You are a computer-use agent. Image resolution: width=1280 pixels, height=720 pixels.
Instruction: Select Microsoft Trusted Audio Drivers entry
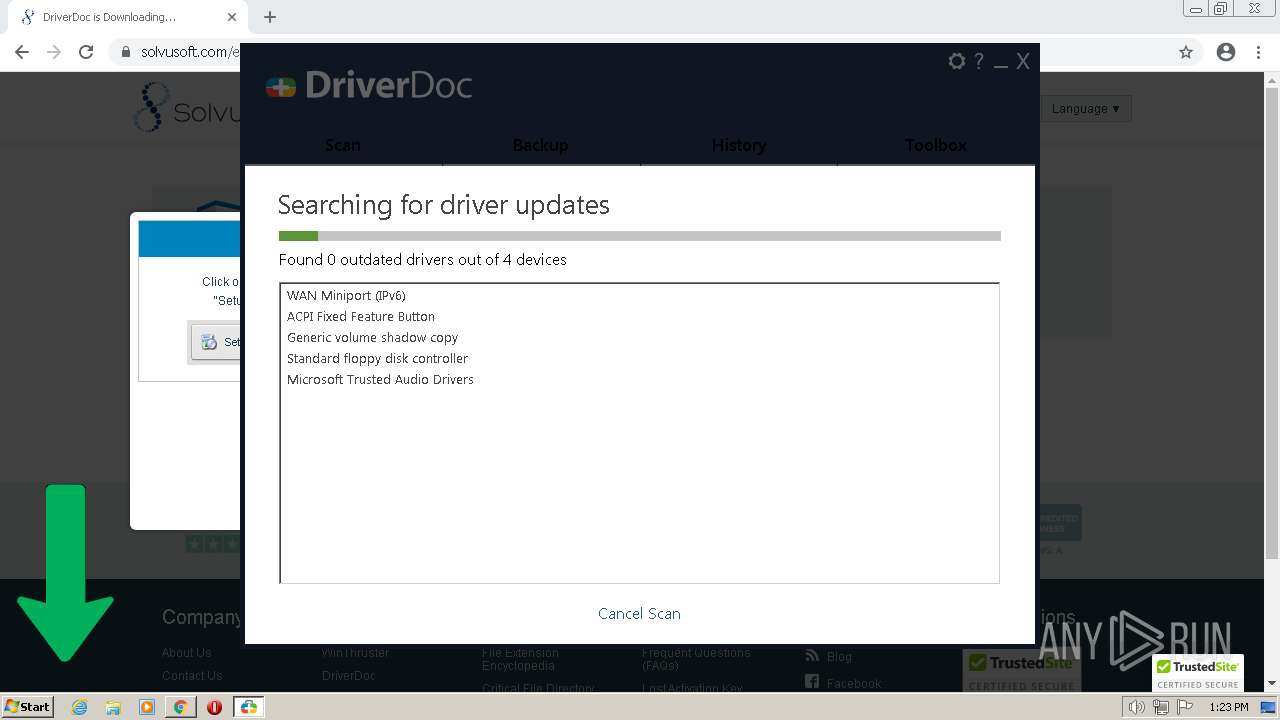click(x=380, y=379)
